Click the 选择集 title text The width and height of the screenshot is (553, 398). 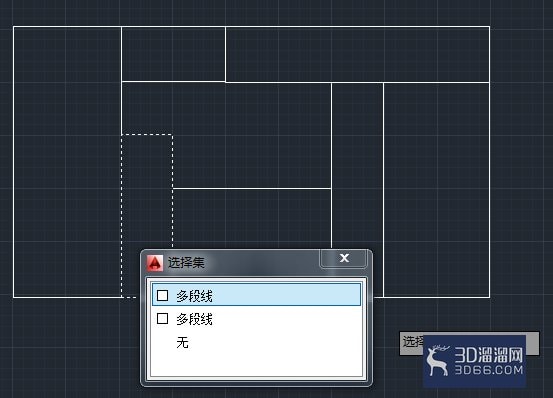coord(186,263)
